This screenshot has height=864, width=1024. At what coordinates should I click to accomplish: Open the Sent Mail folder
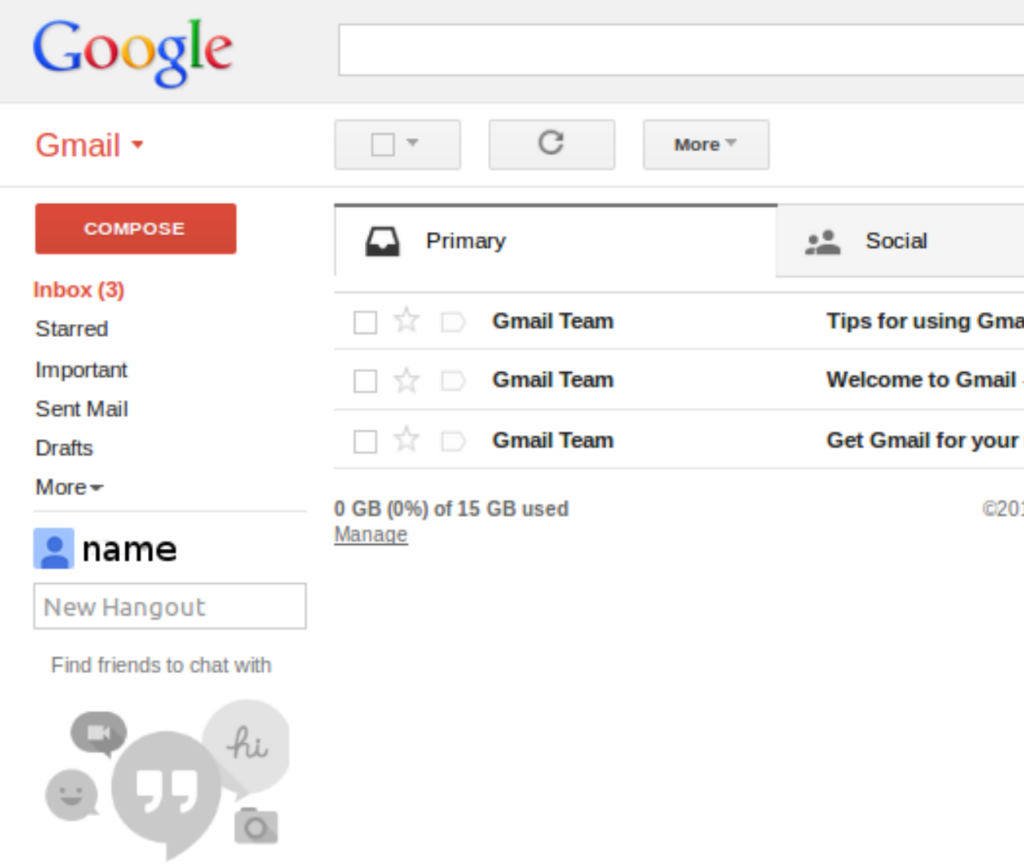click(82, 409)
